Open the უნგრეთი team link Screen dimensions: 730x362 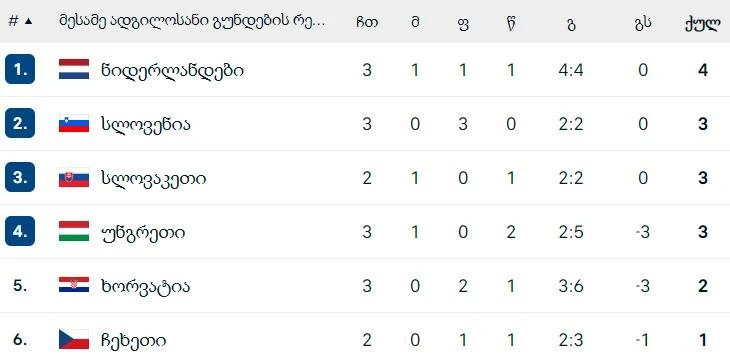pos(143,232)
